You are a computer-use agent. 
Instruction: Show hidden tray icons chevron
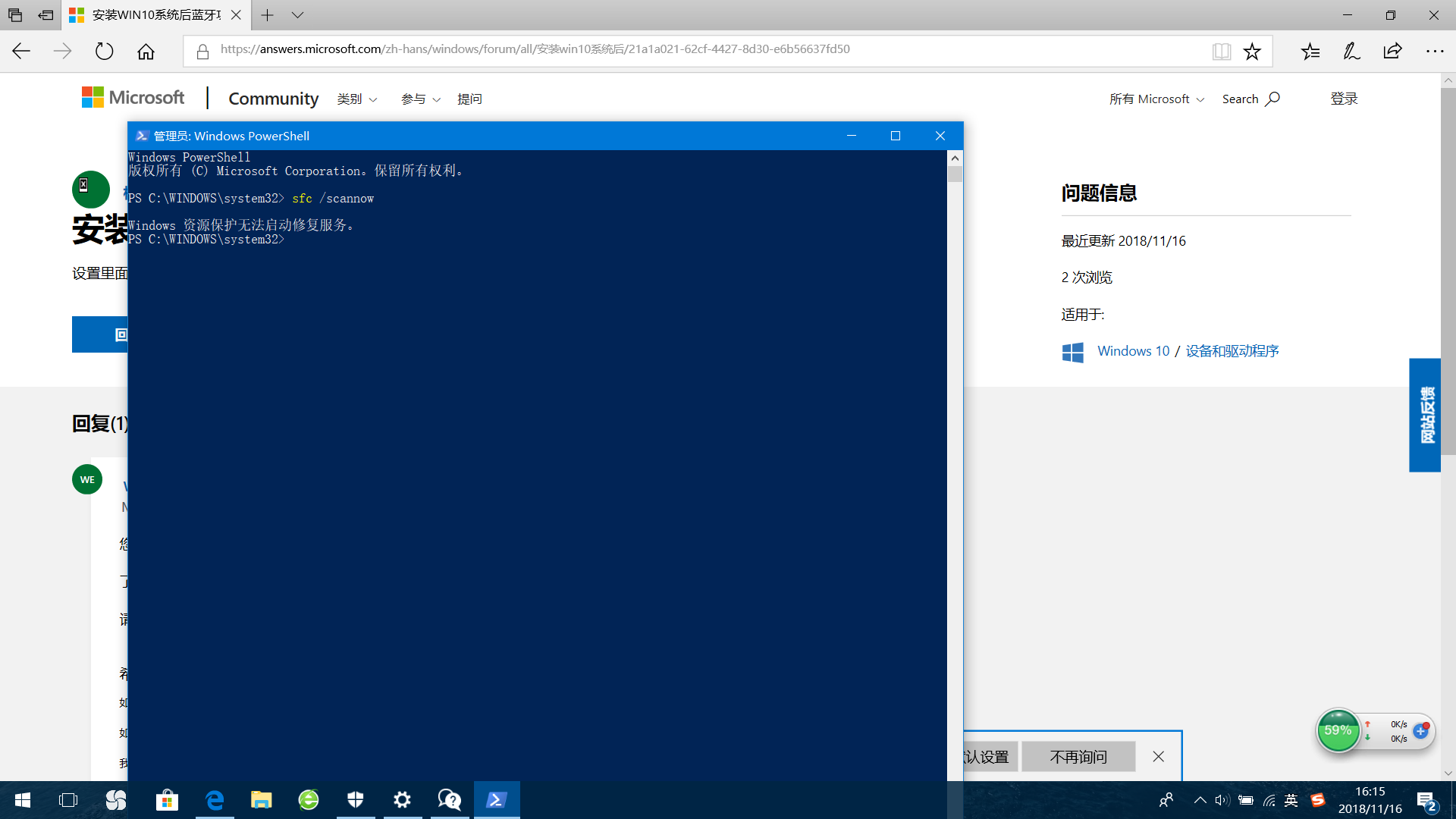[x=1200, y=800]
